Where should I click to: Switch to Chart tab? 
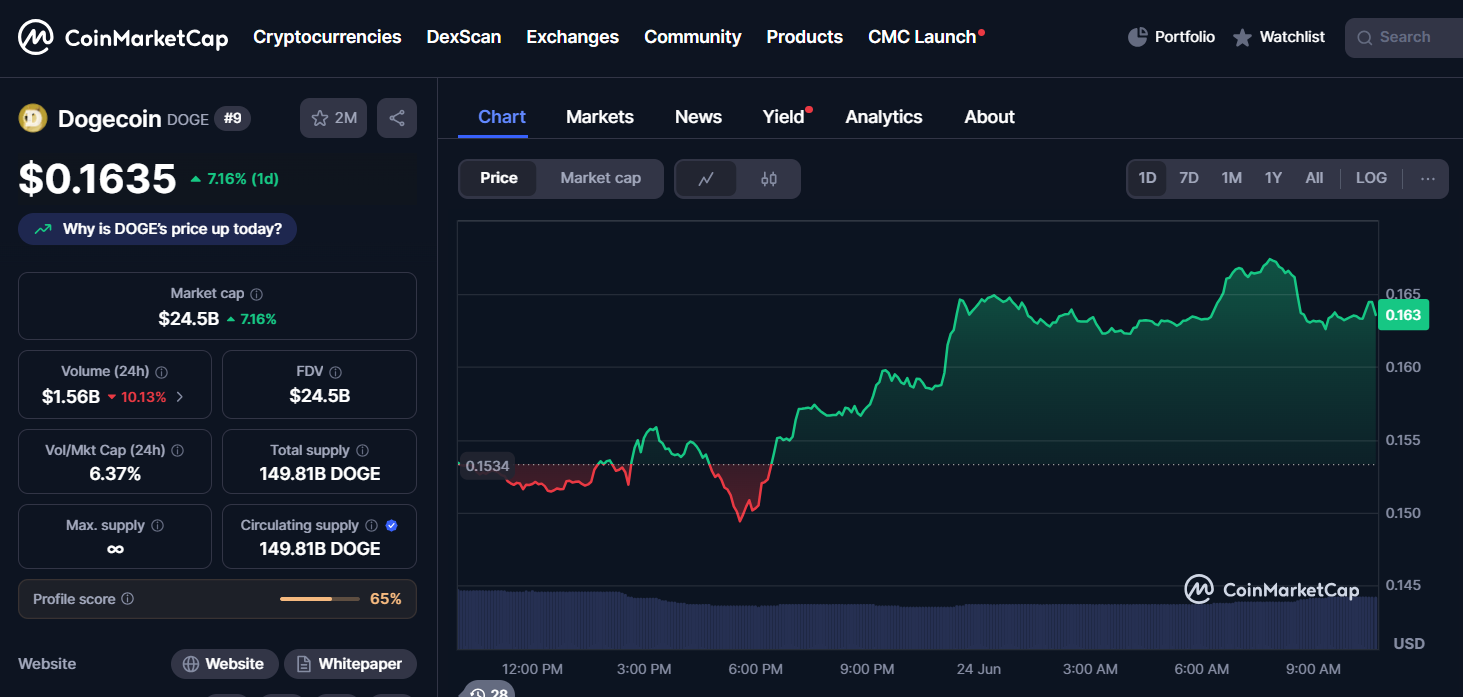coord(502,117)
